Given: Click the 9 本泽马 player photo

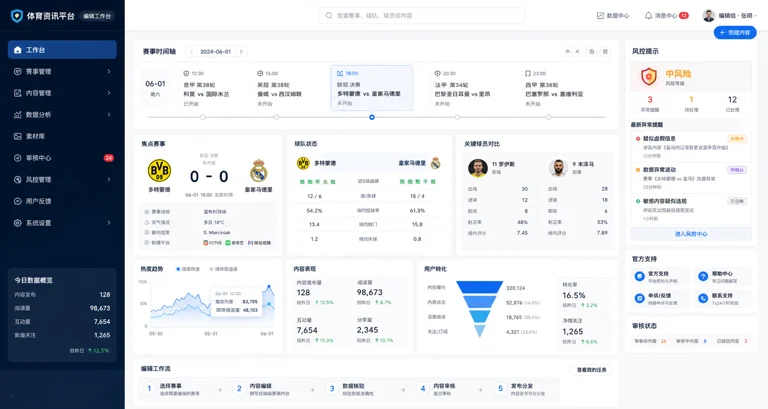Looking at the screenshot, I should point(558,168).
